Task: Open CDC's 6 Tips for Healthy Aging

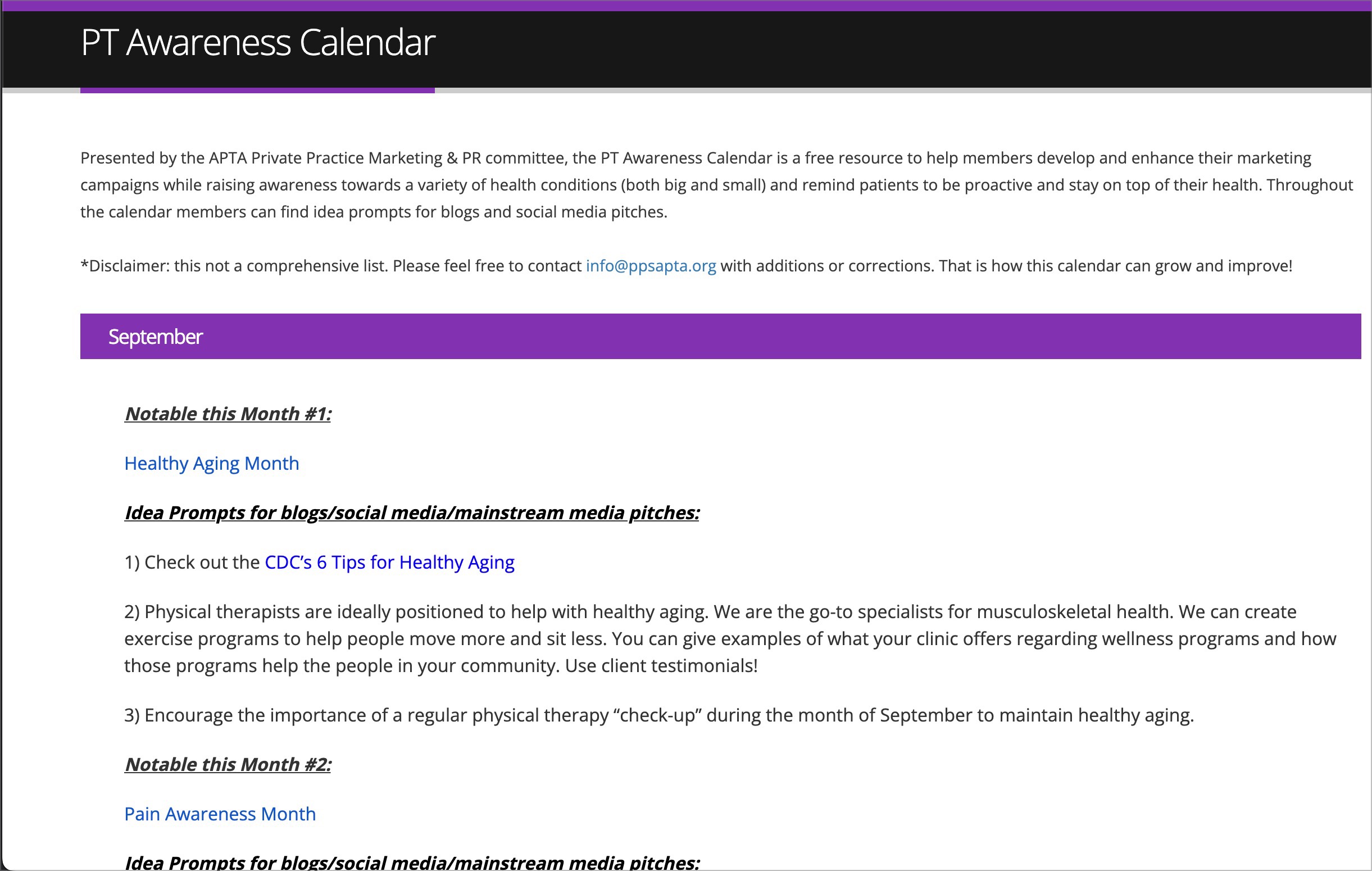Action: [389, 562]
